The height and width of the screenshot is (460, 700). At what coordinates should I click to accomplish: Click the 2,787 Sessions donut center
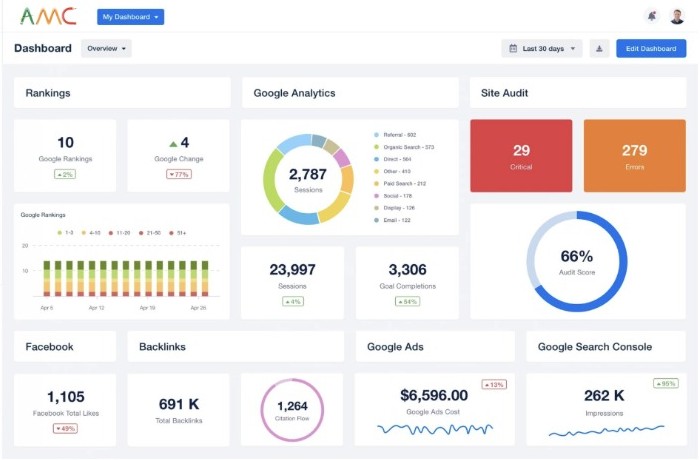click(x=308, y=180)
